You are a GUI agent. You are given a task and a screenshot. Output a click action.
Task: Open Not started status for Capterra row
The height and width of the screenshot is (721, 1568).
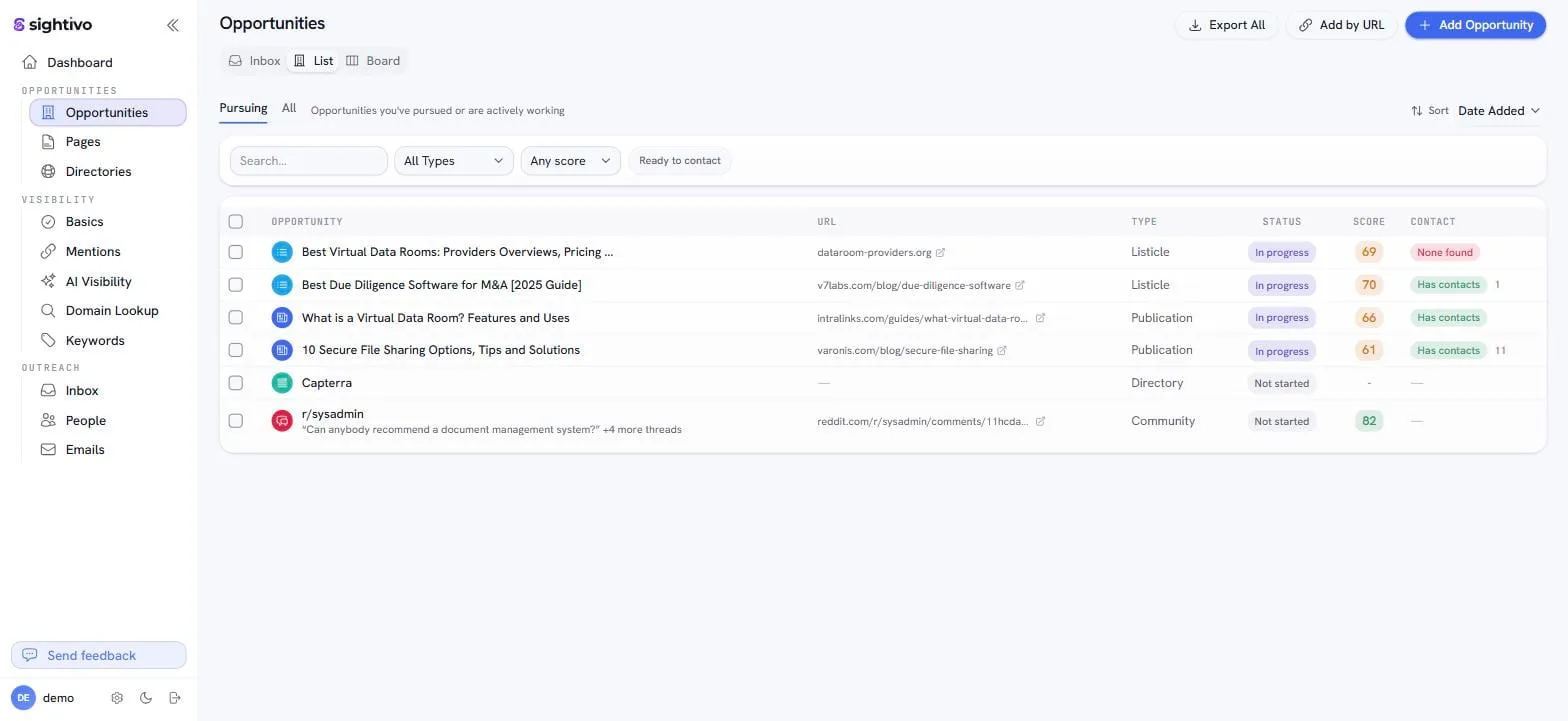(x=1281, y=383)
